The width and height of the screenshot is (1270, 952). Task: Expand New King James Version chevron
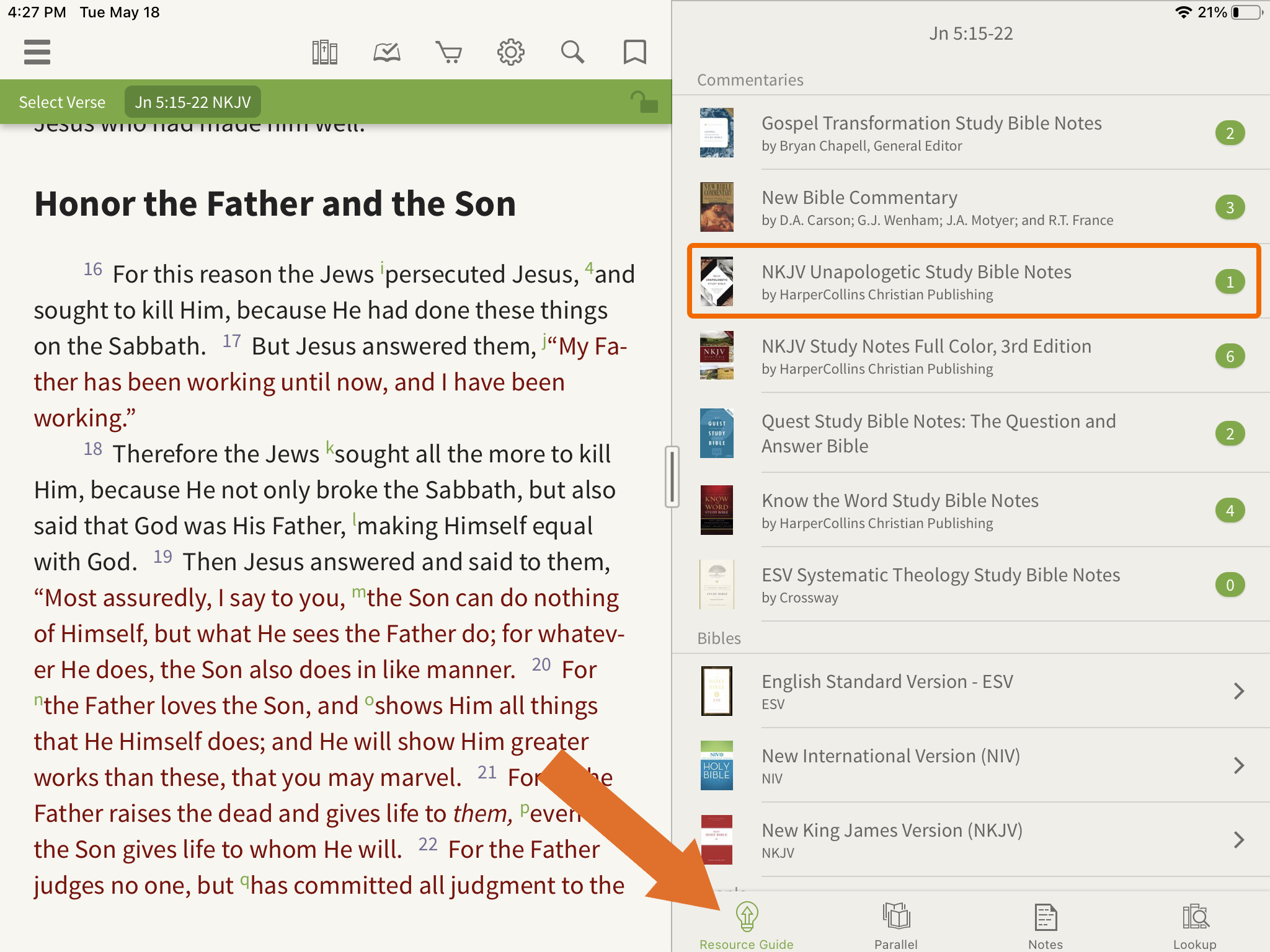coord(1239,840)
